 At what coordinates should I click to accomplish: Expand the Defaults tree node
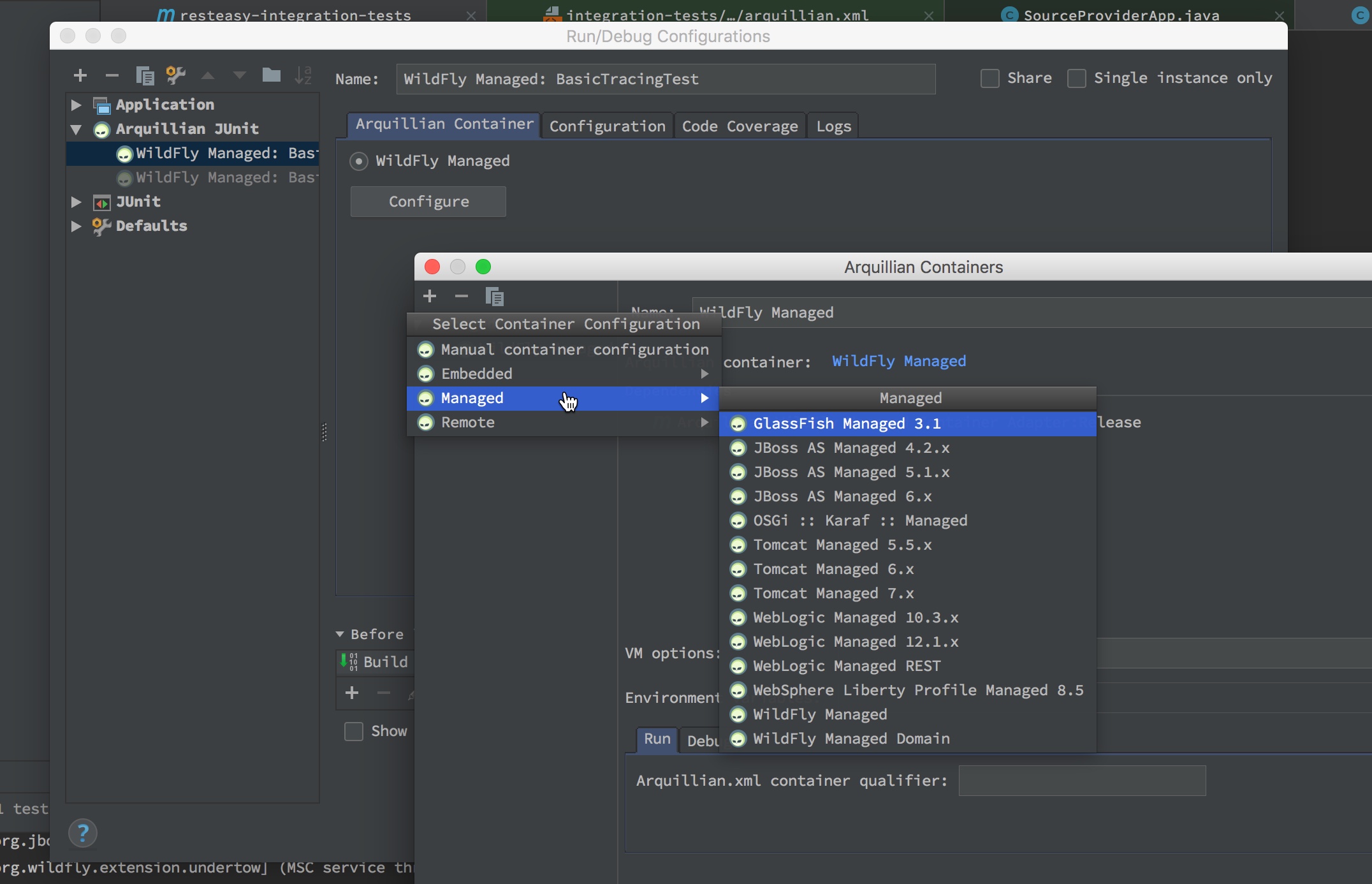pos(76,226)
